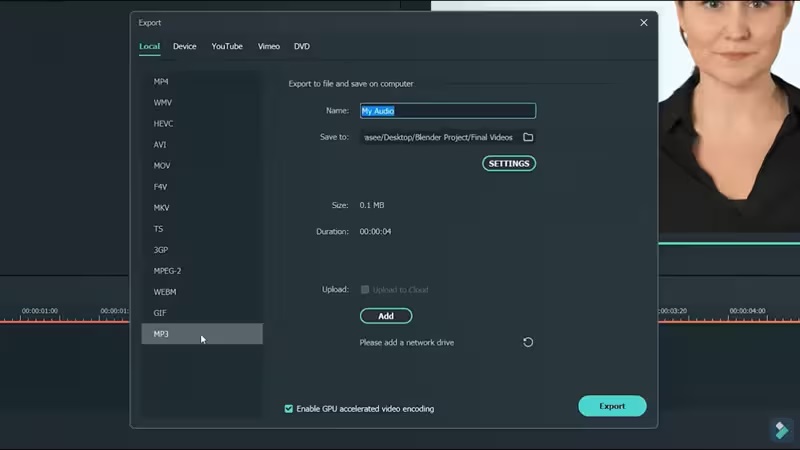Click the 'Please add a network drive' text
Image resolution: width=800 pixels, height=450 pixels.
(x=407, y=342)
